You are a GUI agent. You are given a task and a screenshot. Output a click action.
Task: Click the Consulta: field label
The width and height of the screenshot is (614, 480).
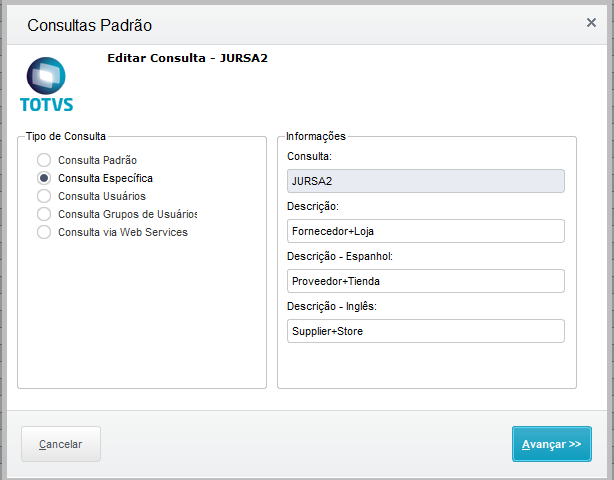(309, 156)
